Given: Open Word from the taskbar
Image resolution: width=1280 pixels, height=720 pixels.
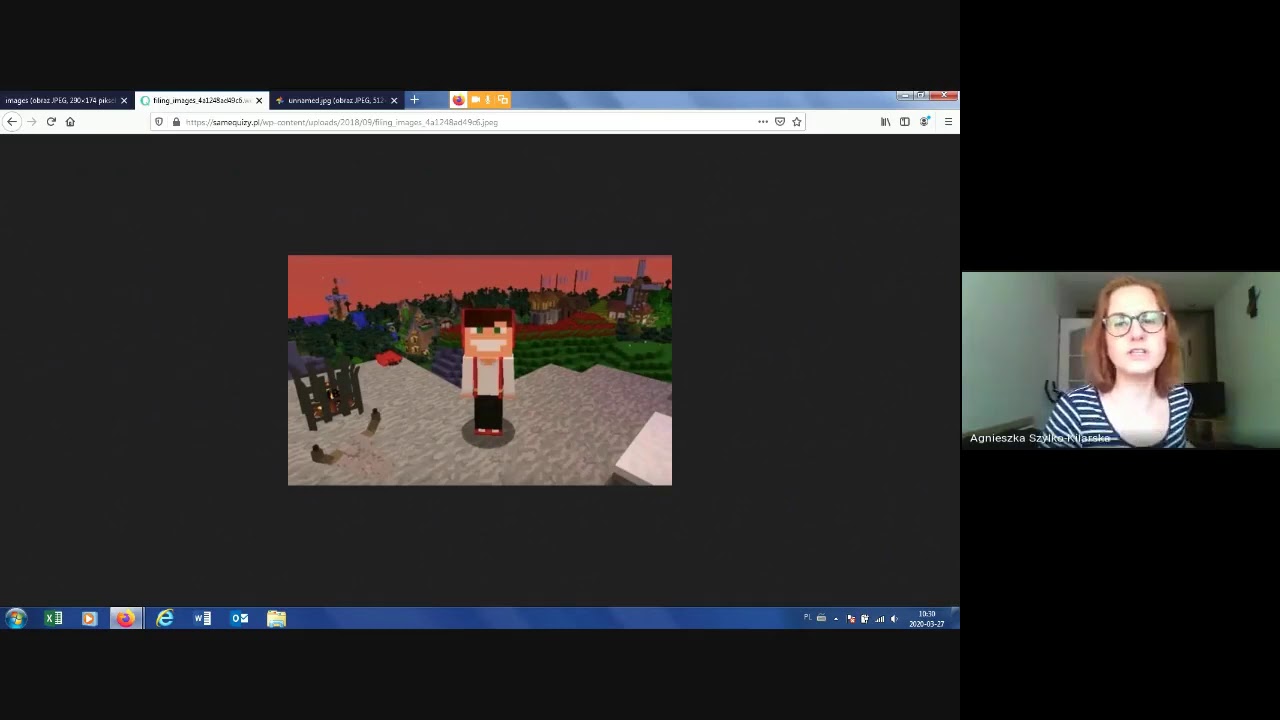Looking at the screenshot, I should 202,619.
